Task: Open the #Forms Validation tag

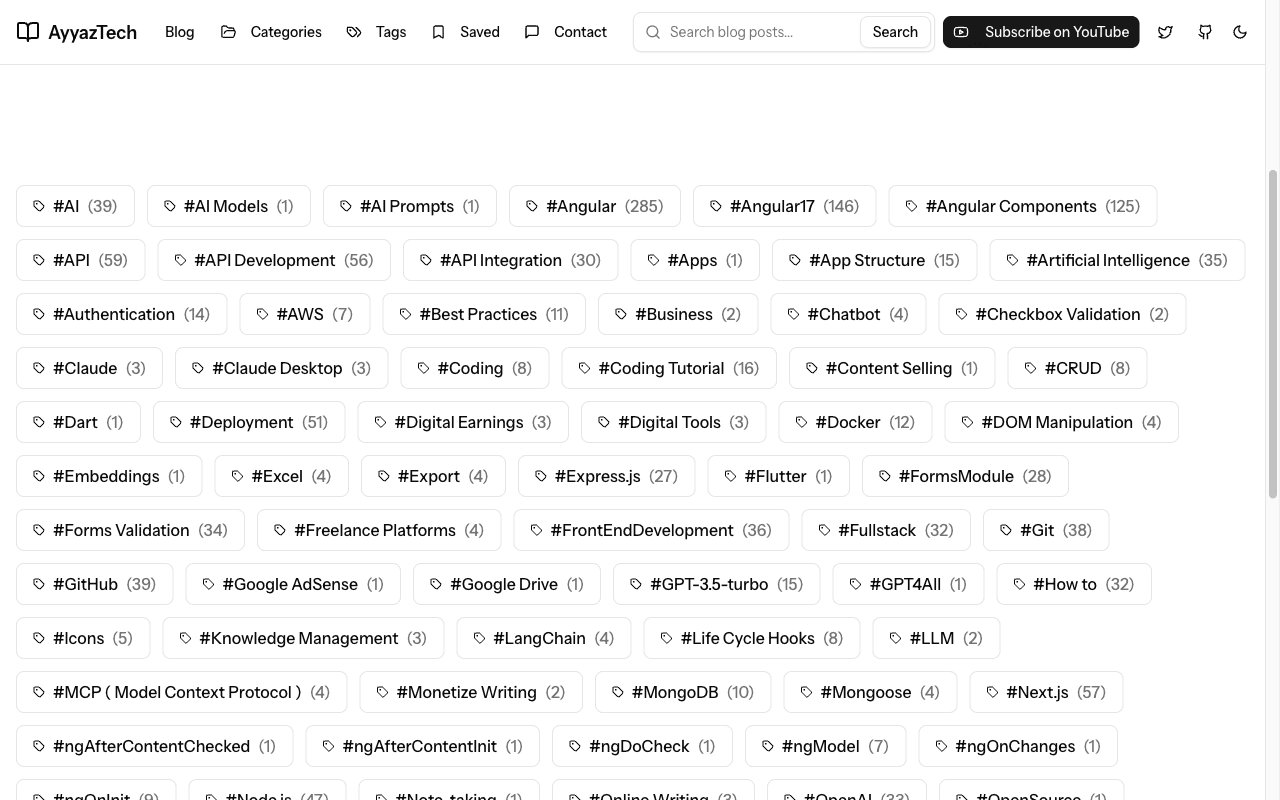Action: pyautogui.click(x=131, y=530)
